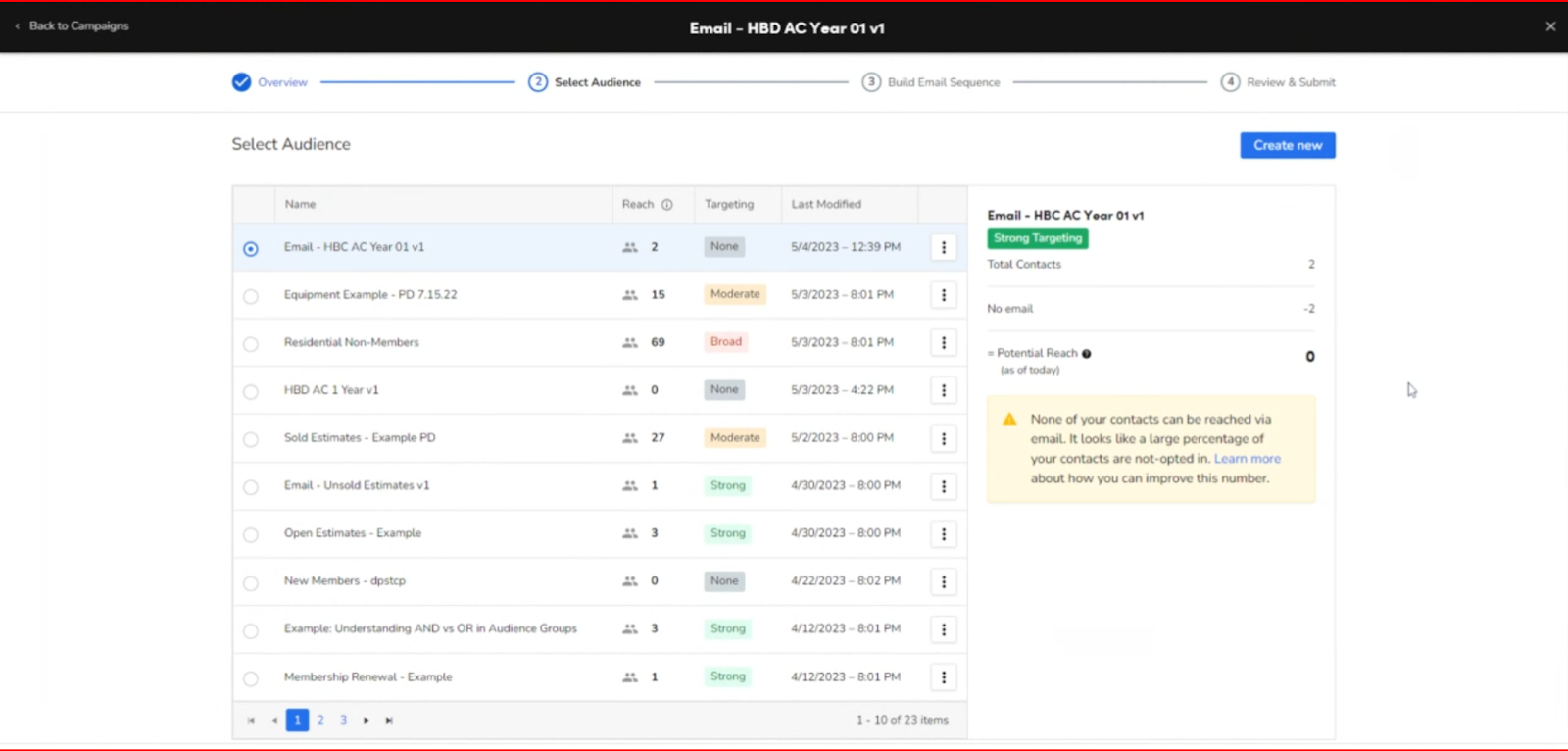Open kebab menu for HBD AC 1 Year v1
This screenshot has width=1568, height=751.
(x=944, y=391)
